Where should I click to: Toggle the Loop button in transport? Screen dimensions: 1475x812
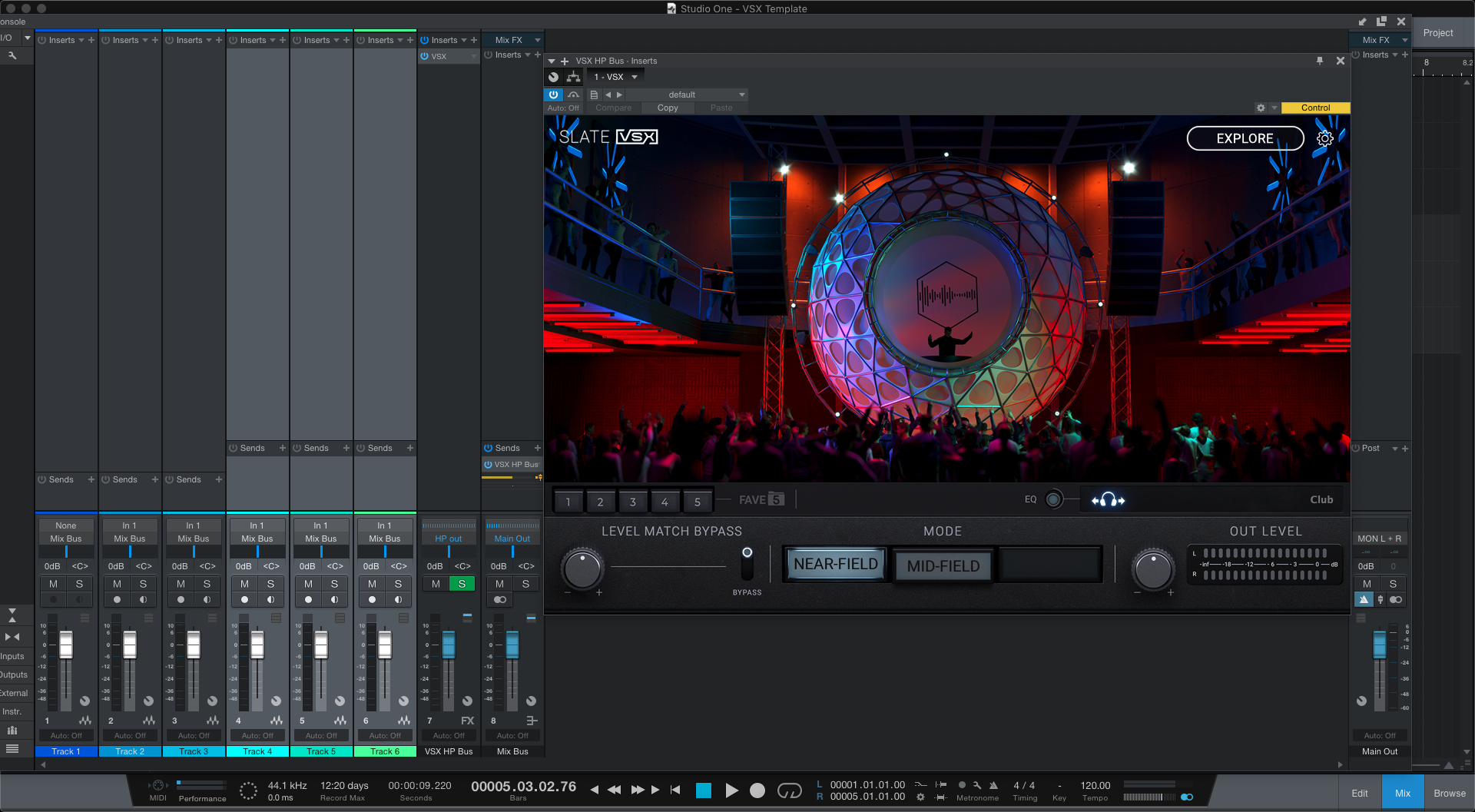pyautogui.click(x=789, y=790)
